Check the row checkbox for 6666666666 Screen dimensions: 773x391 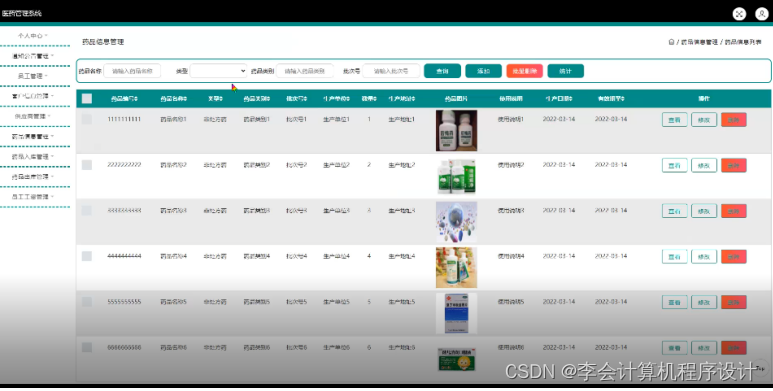[87, 347]
